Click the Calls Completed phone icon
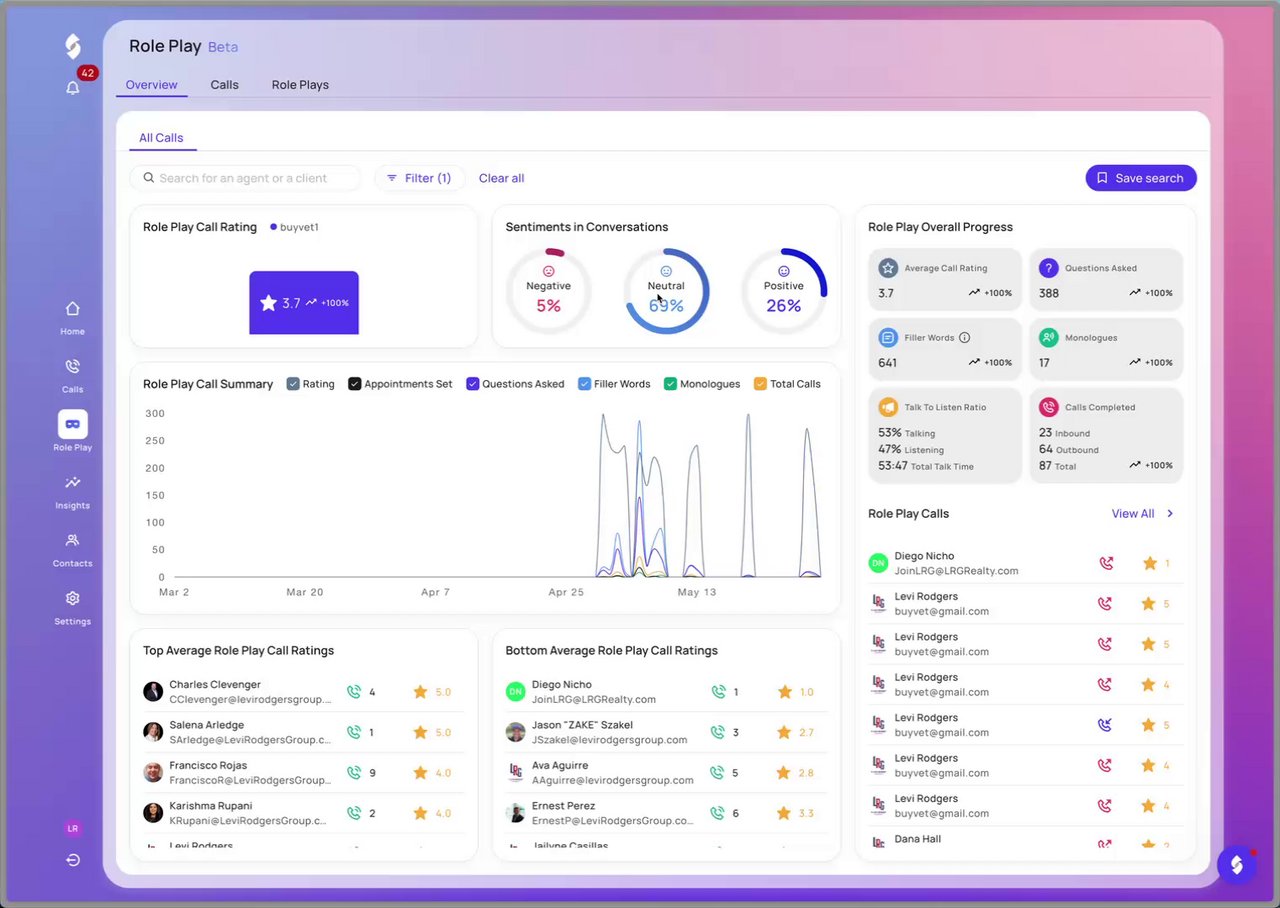 click(x=1048, y=407)
